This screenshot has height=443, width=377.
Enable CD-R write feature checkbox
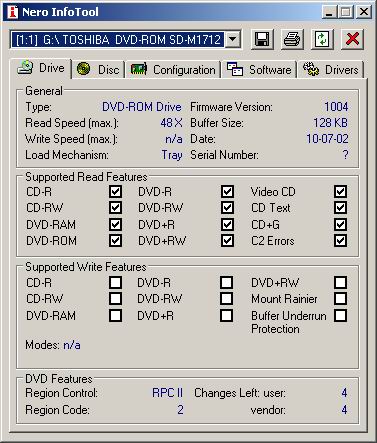pos(115,282)
